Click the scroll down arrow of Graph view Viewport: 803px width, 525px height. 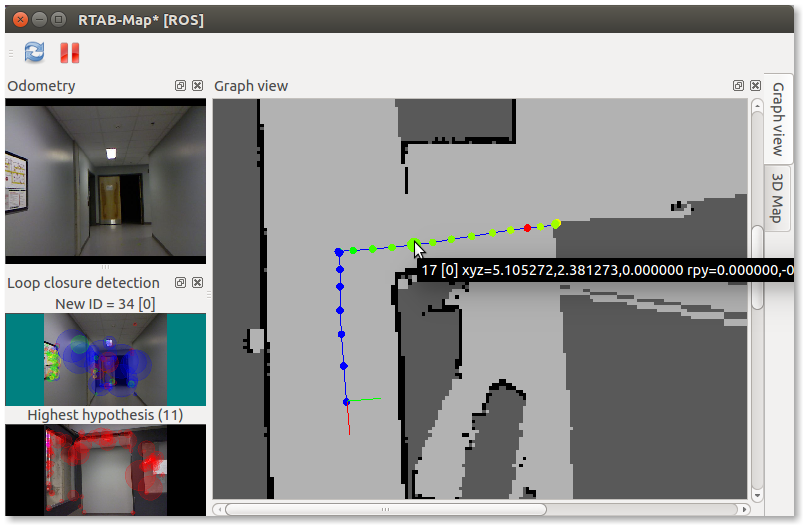[757, 494]
